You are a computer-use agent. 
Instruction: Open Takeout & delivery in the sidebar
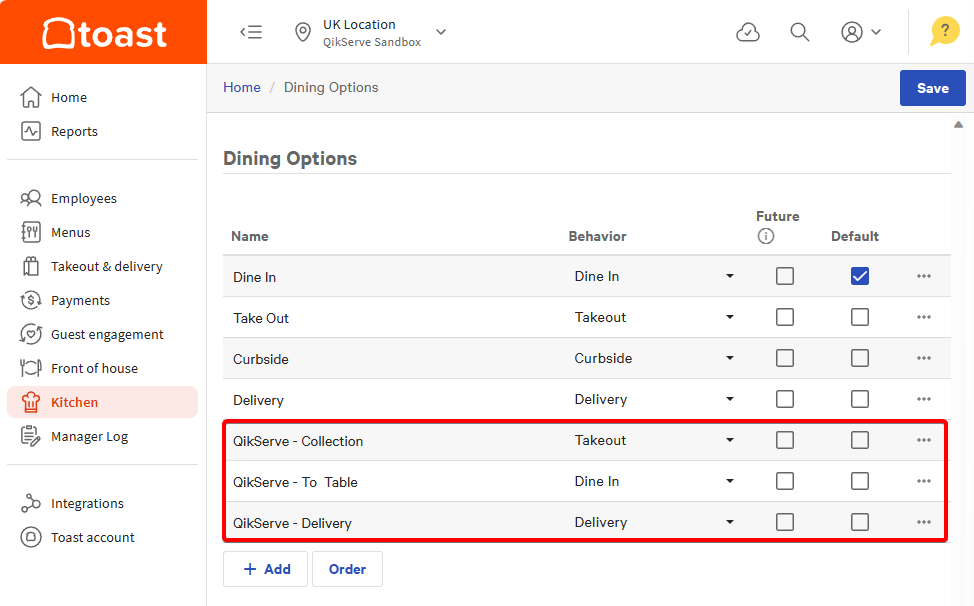[x=106, y=266]
